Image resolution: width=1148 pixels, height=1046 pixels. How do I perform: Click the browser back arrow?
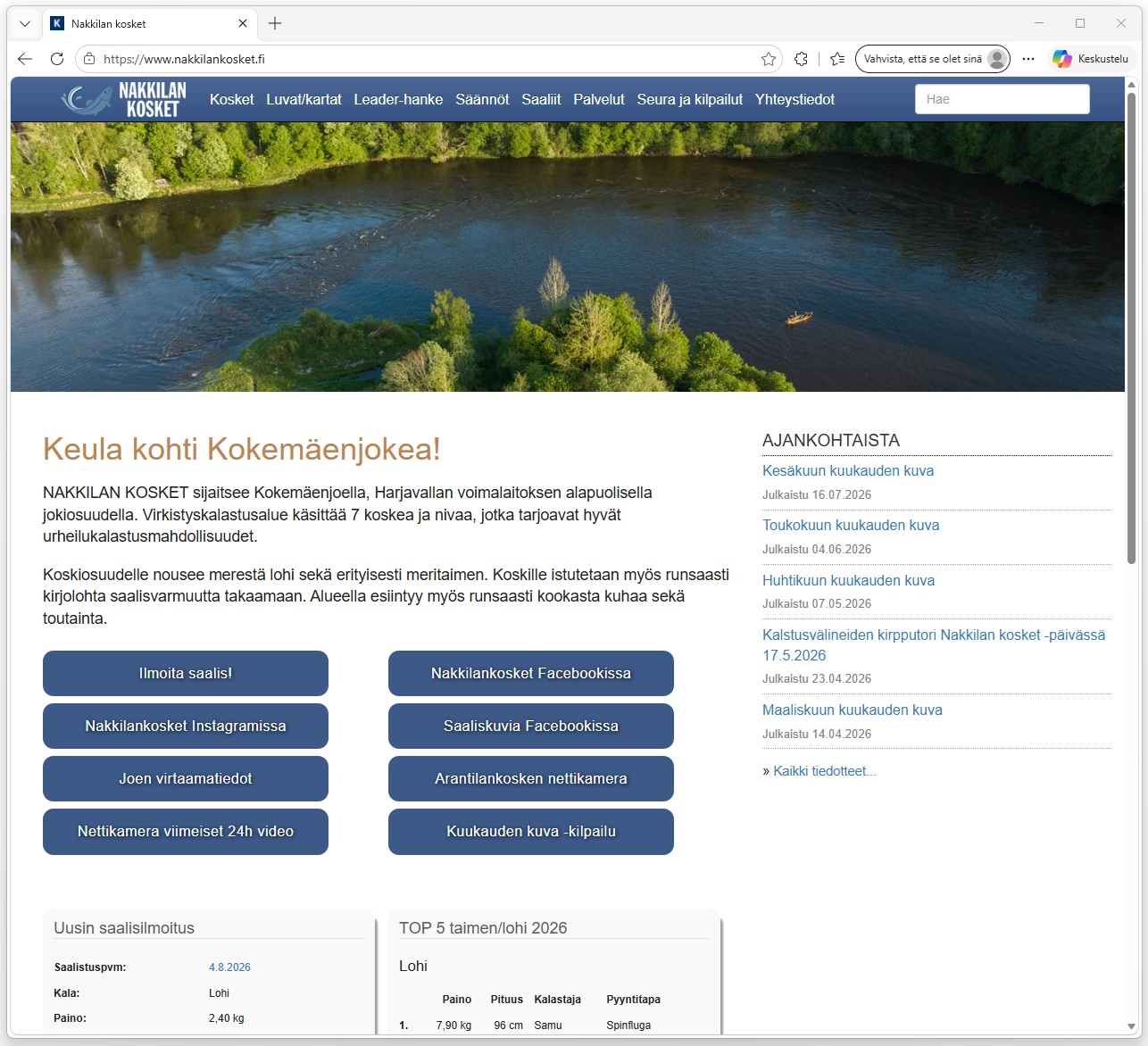click(25, 59)
